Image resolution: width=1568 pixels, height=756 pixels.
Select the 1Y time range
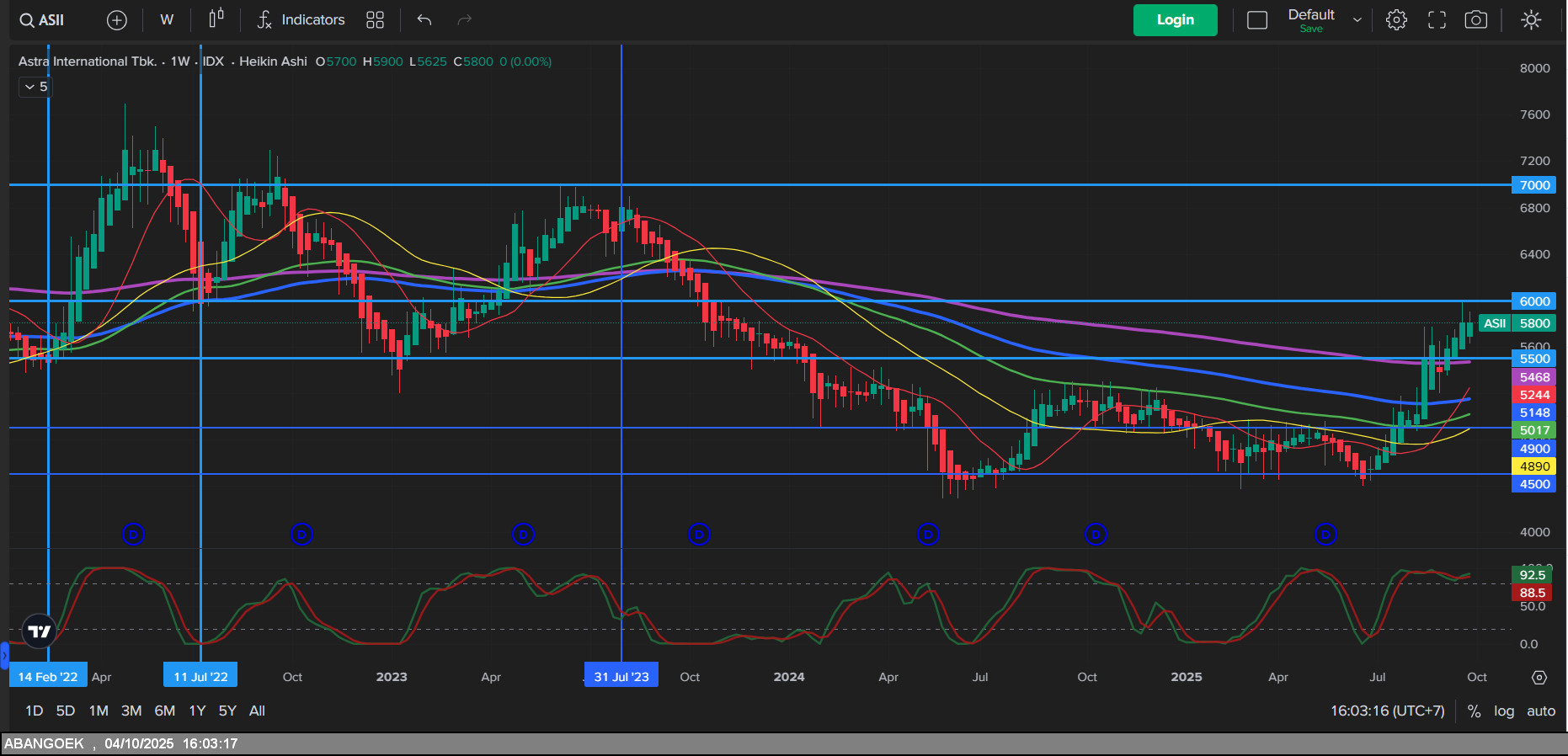(x=197, y=711)
